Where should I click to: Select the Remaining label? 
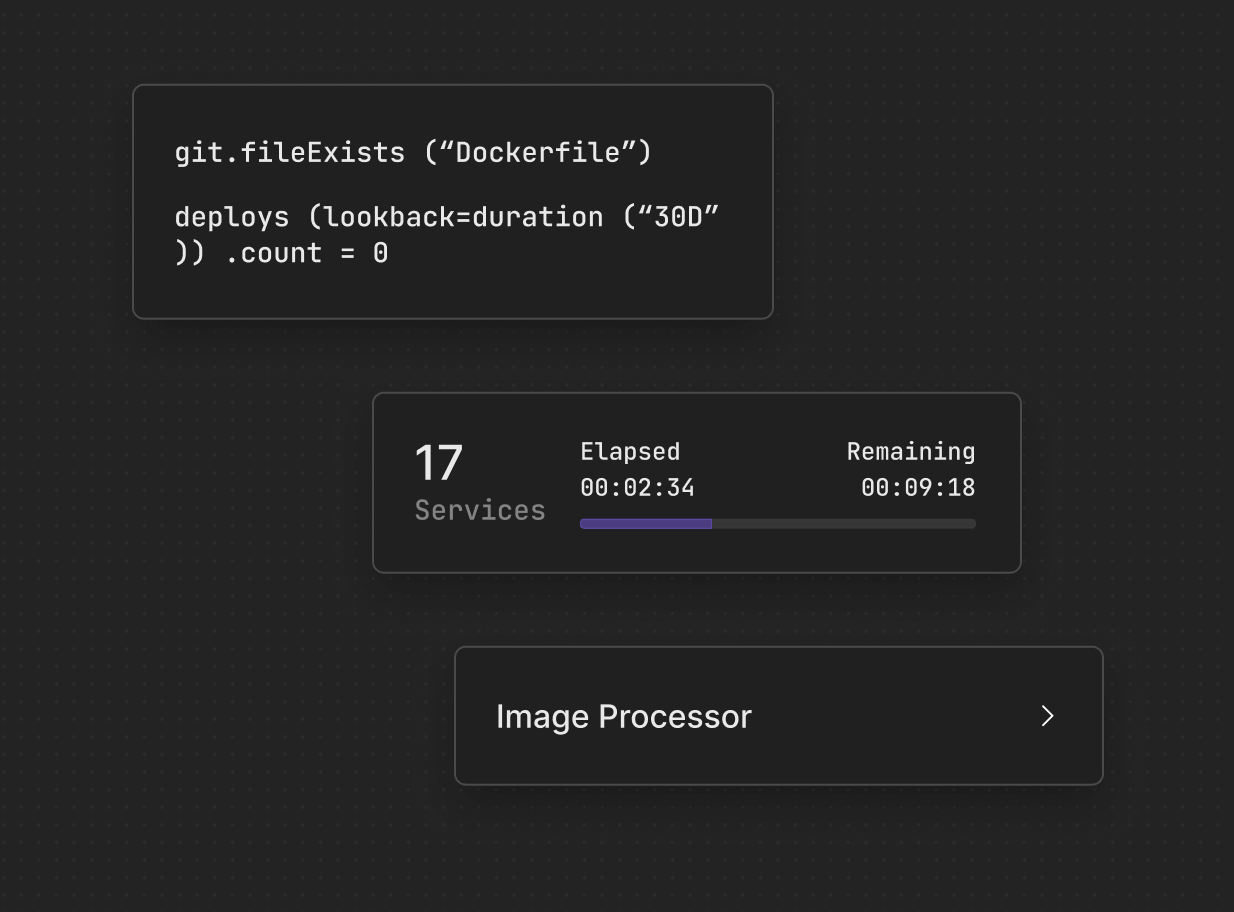[x=910, y=452]
